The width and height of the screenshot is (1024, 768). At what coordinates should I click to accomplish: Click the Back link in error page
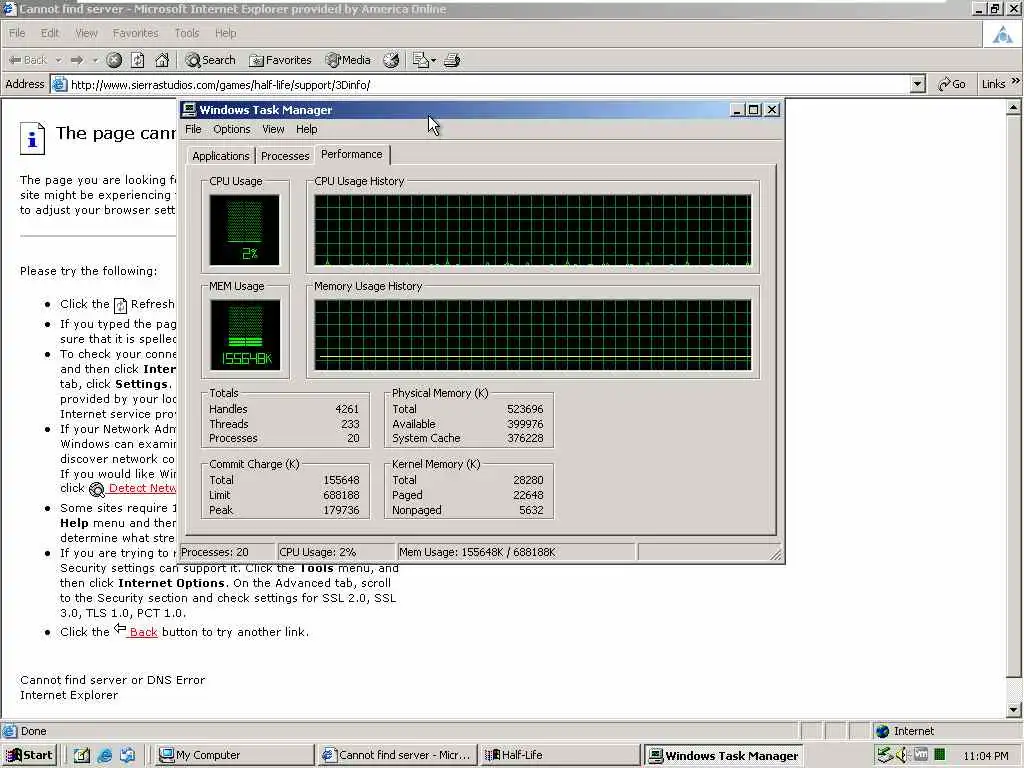[143, 632]
